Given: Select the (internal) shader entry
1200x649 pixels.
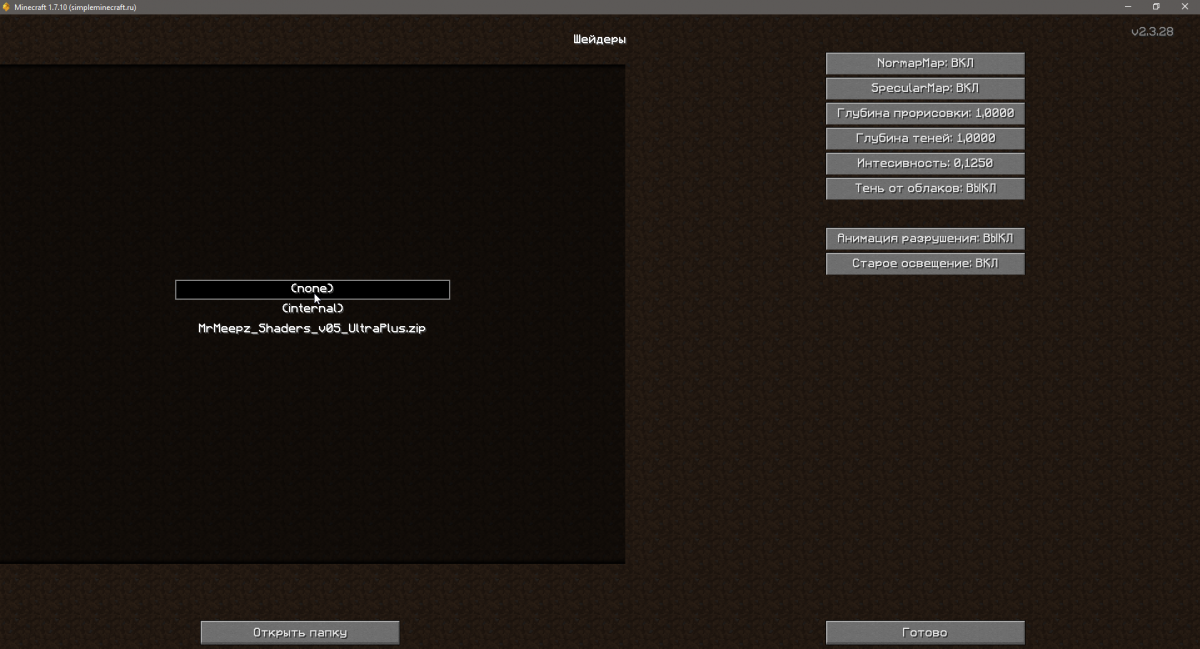Looking at the screenshot, I should [312, 308].
